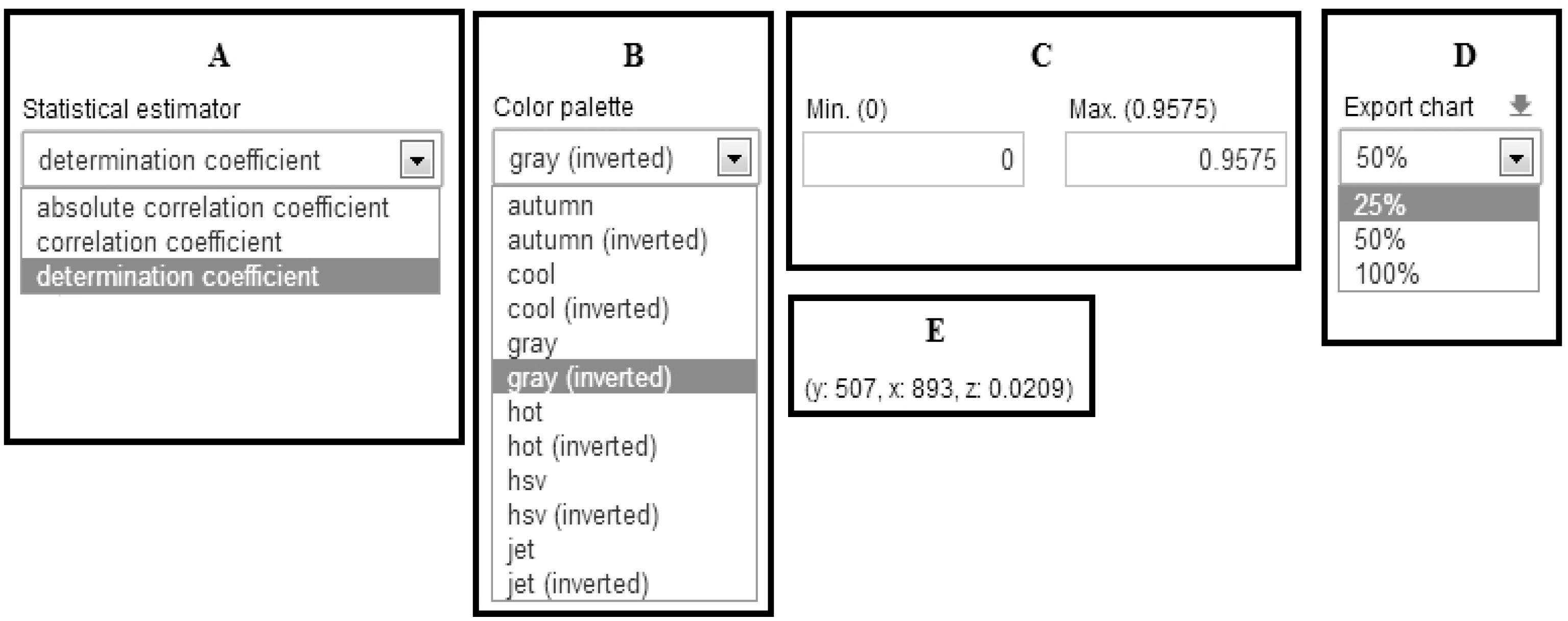Choose the hot color palette
This screenshot has height=621, width=1568.
tap(525, 412)
